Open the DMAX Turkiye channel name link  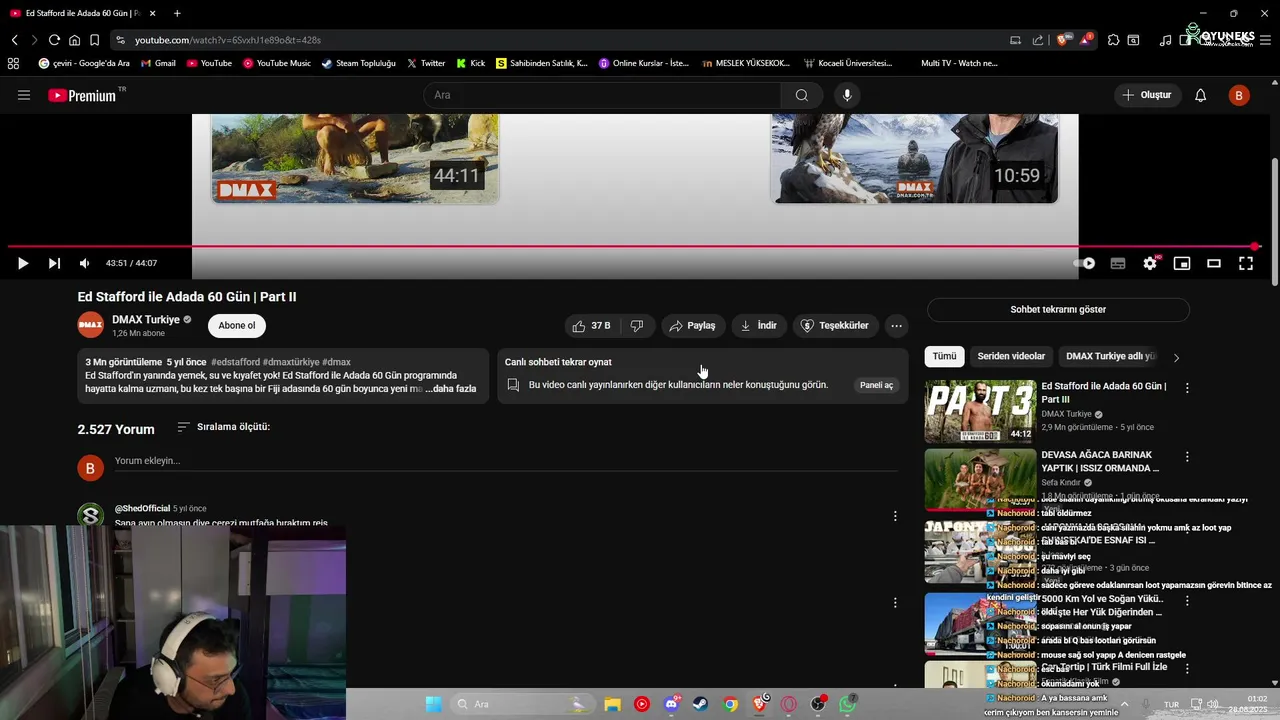(146, 320)
